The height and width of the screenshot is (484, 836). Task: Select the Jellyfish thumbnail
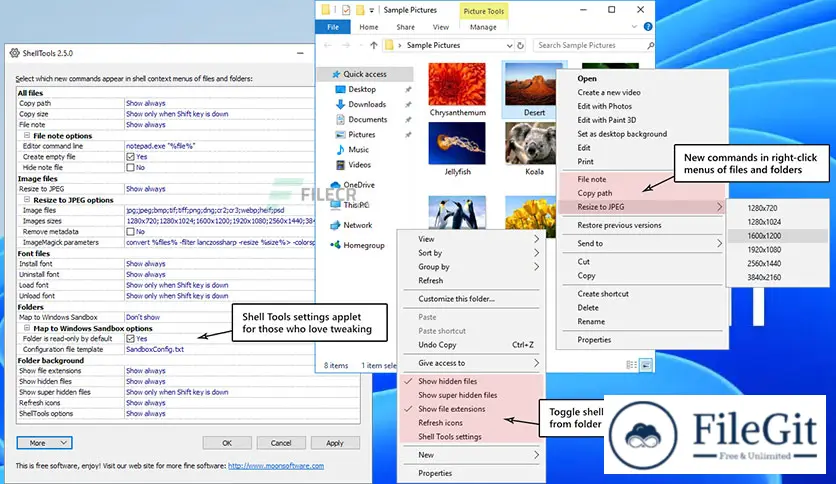[457, 143]
